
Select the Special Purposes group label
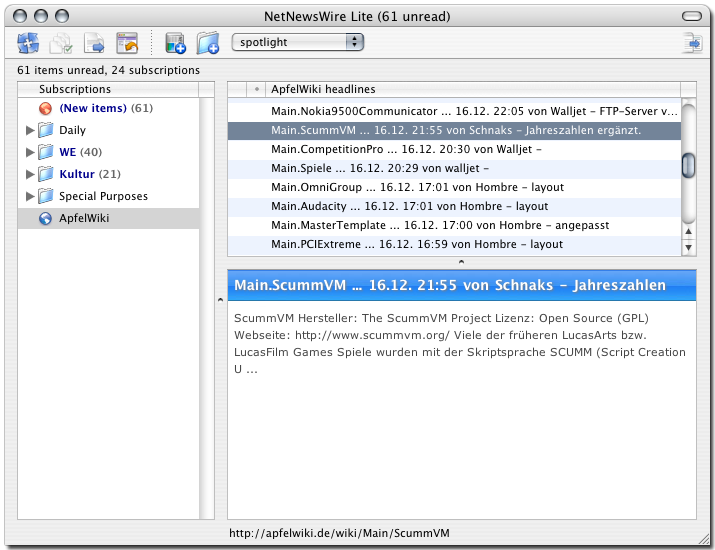[104, 197]
